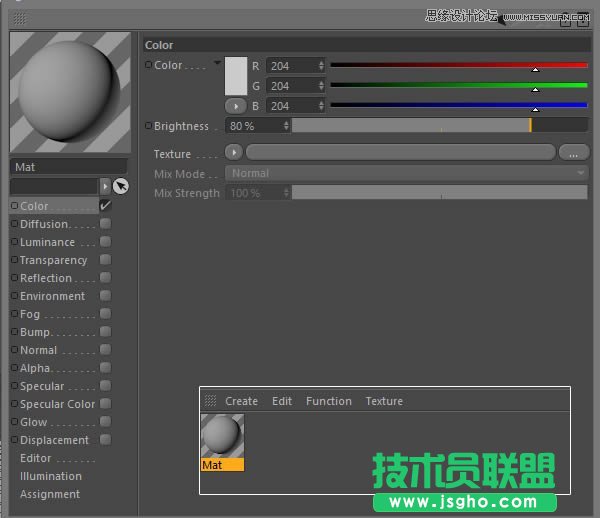600x518 pixels.
Task: Click the Mix Strength stepper arrows
Action: coord(286,193)
